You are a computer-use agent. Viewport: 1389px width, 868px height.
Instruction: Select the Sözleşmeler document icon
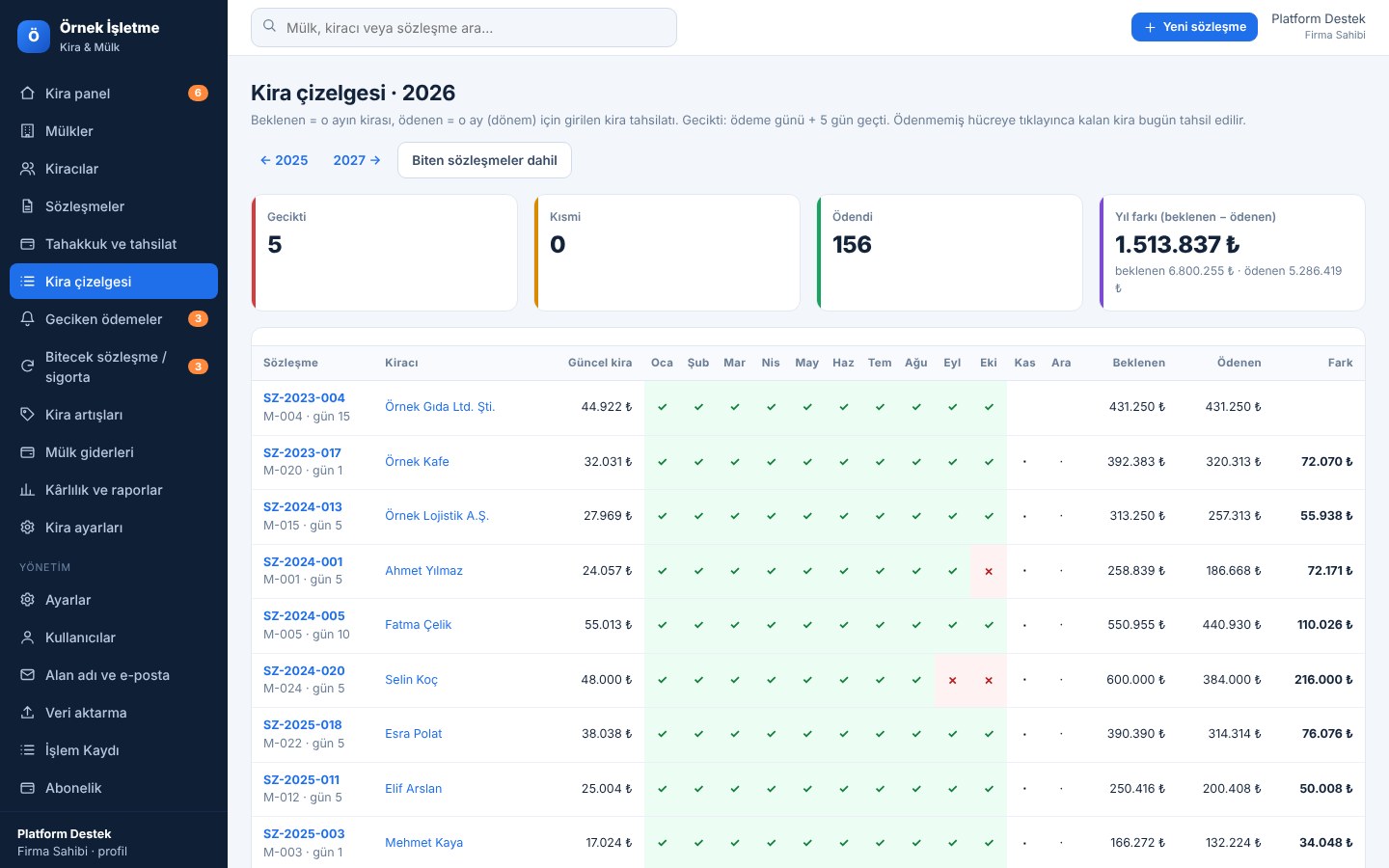click(x=28, y=206)
